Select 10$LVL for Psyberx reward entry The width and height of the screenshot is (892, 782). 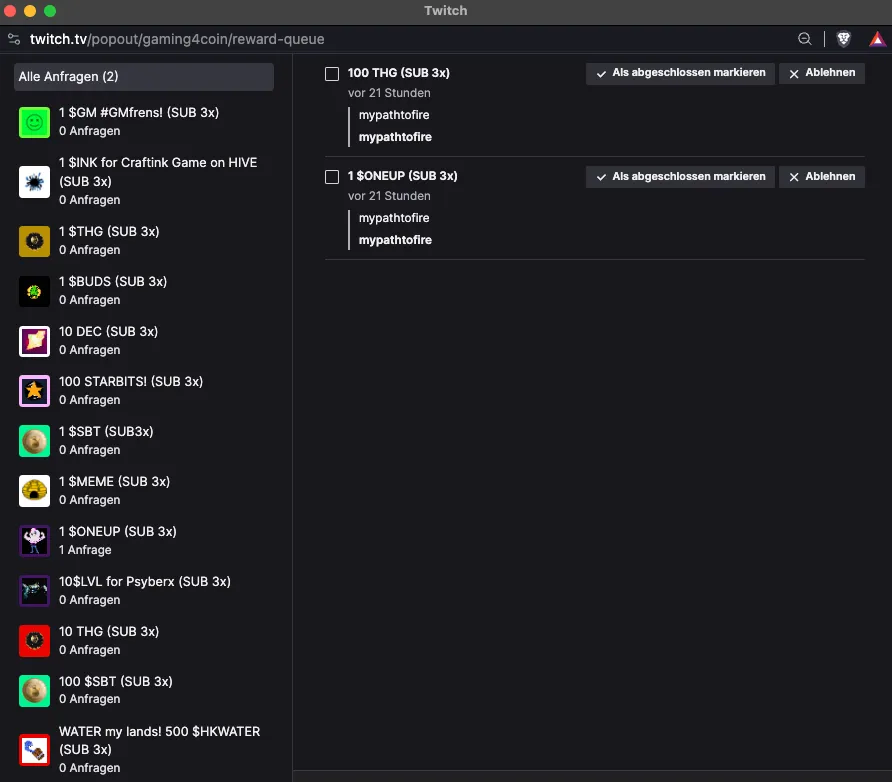click(143, 591)
